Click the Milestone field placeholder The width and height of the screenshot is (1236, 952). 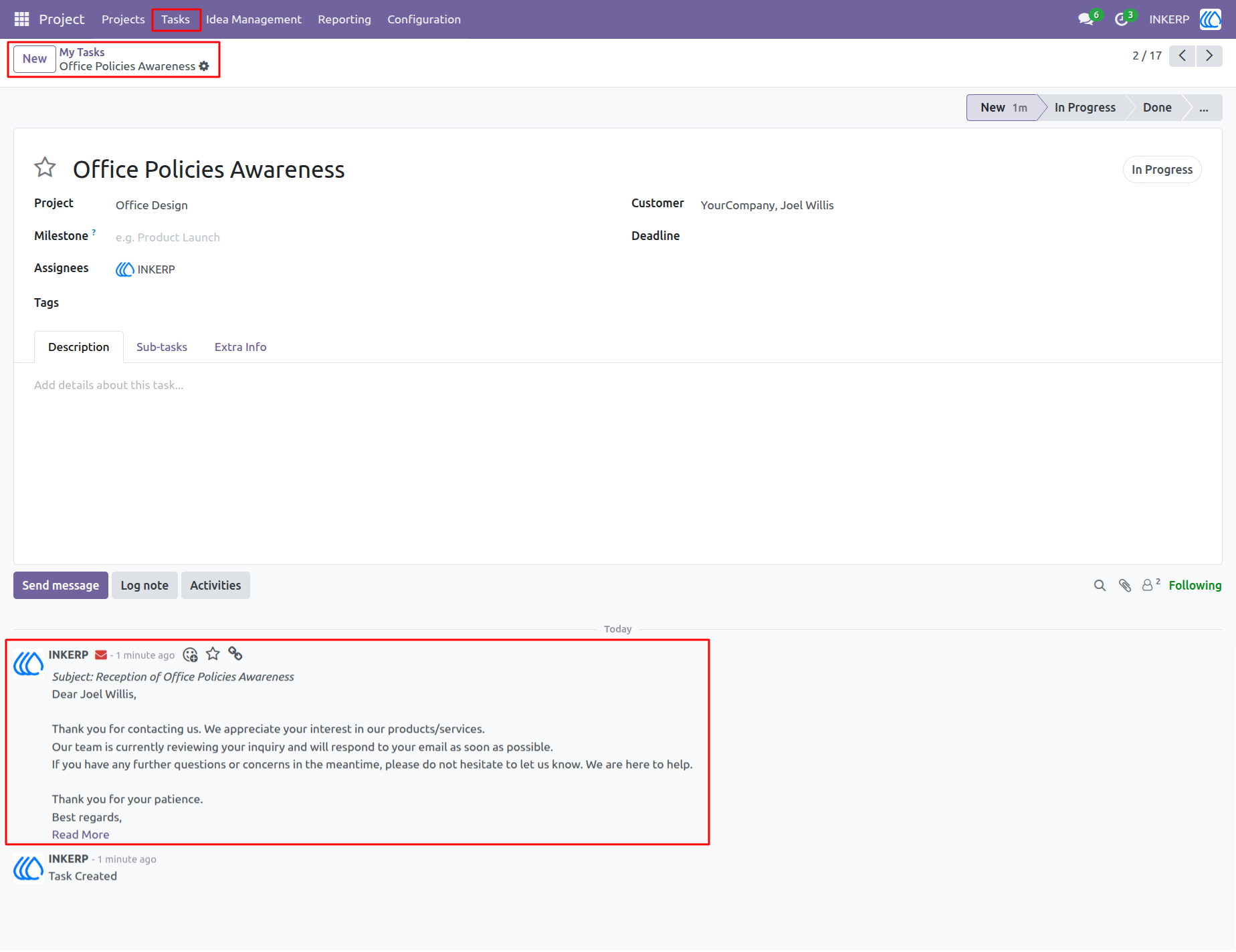pyautogui.click(x=167, y=237)
